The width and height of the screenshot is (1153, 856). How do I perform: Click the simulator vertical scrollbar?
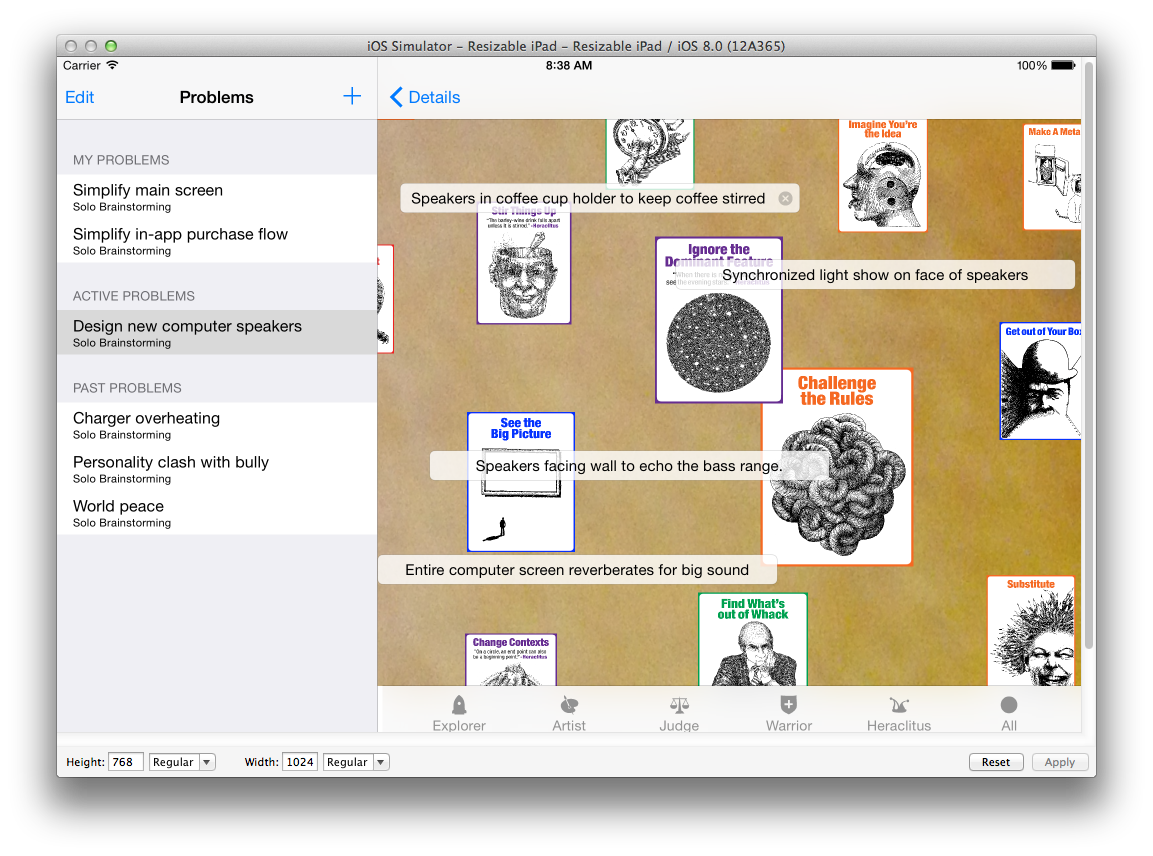tap(1089, 355)
